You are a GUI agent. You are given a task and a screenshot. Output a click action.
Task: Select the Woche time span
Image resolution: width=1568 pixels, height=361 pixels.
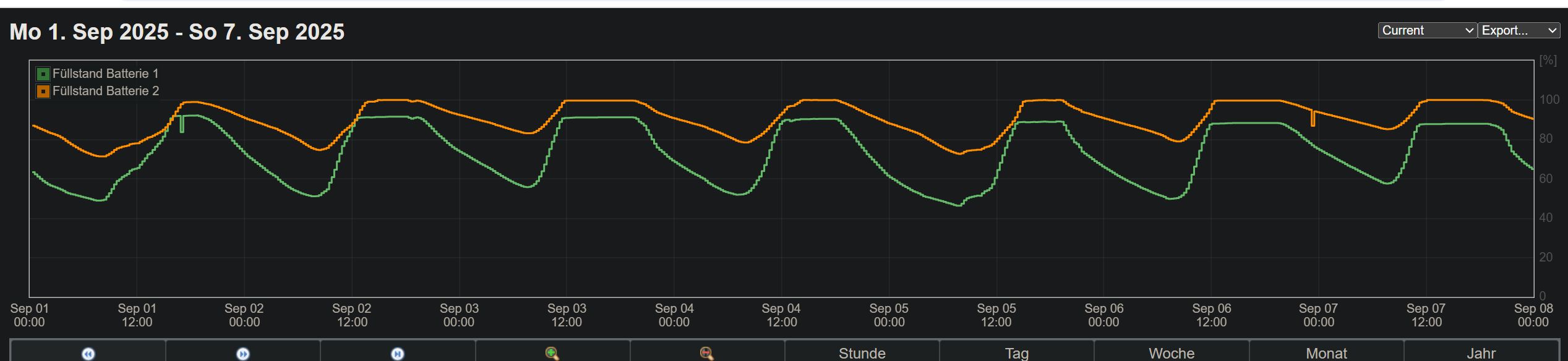point(1171,353)
